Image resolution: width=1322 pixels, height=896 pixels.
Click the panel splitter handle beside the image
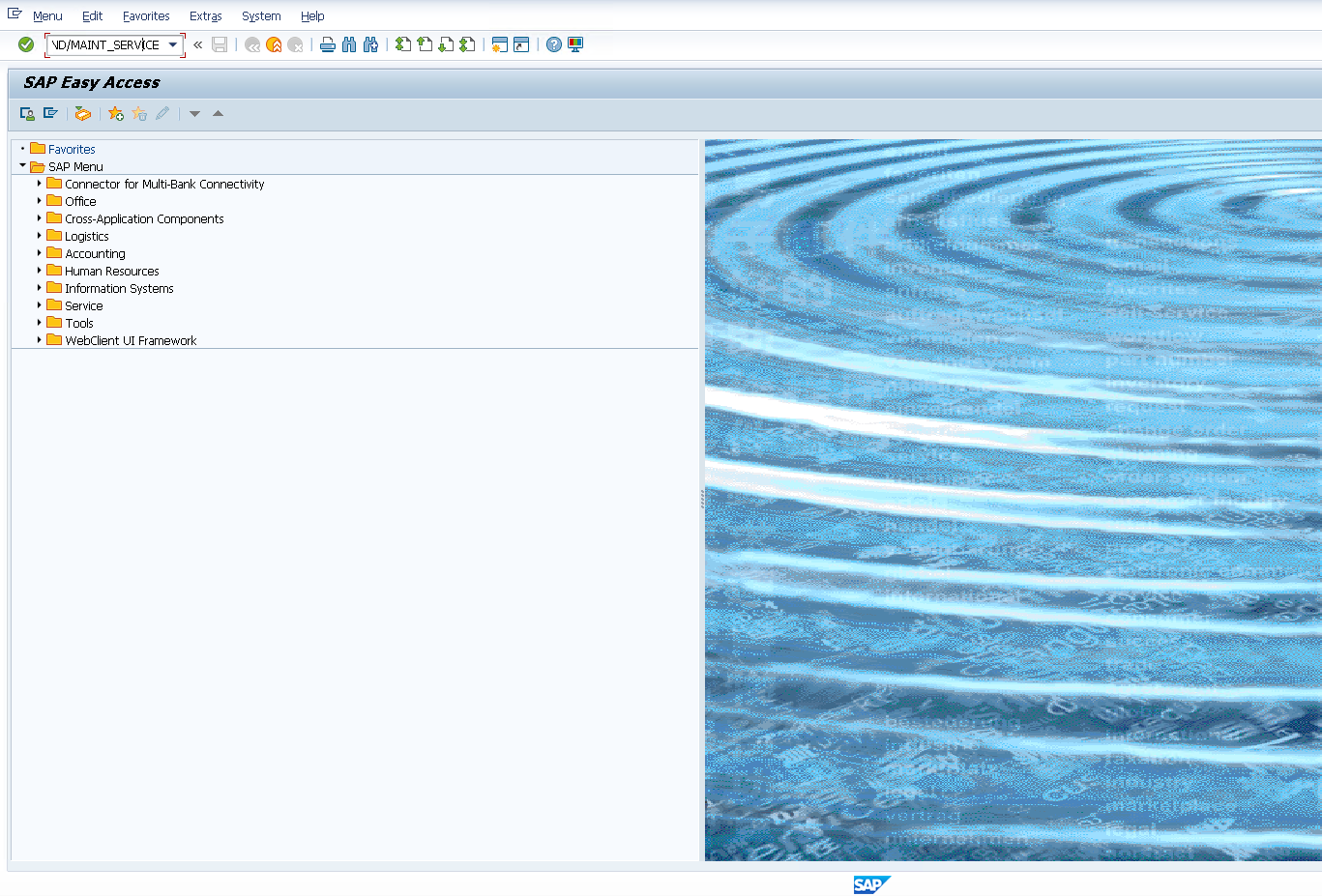click(702, 500)
